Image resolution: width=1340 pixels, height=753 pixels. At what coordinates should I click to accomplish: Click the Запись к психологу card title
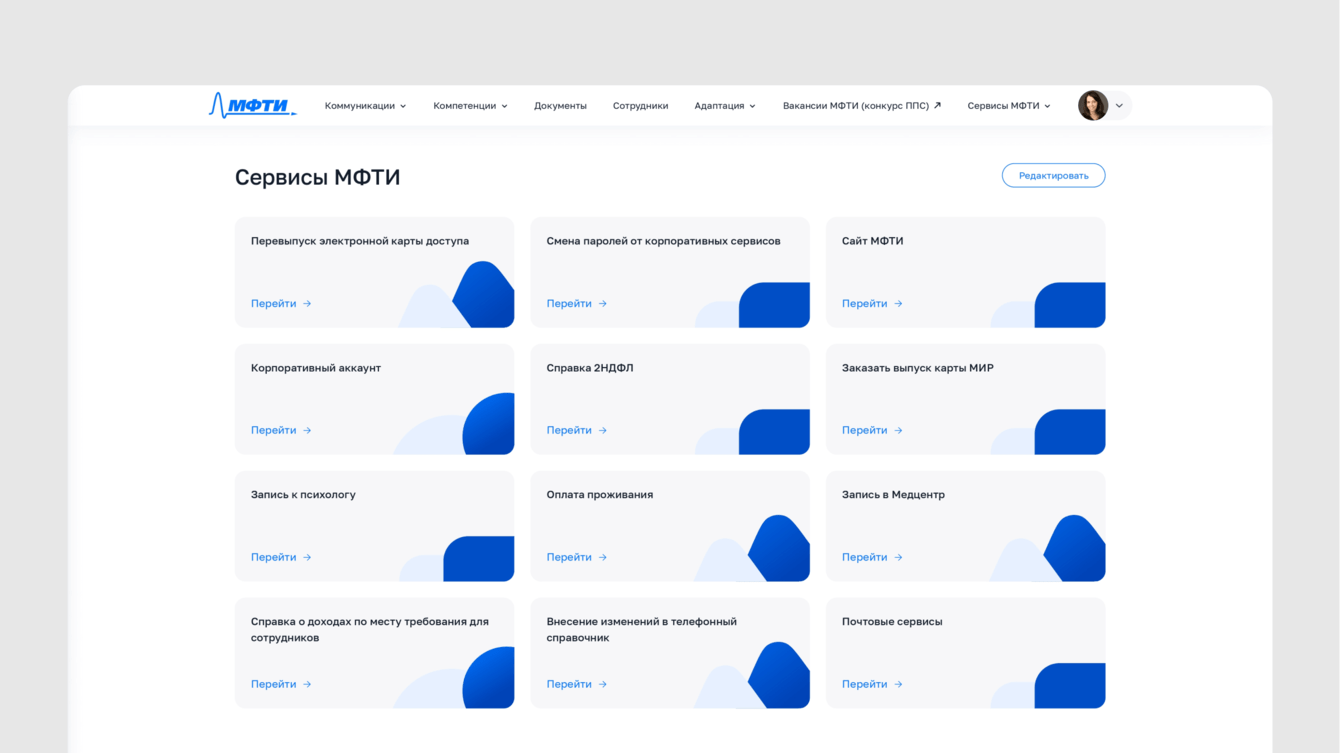[x=303, y=495]
